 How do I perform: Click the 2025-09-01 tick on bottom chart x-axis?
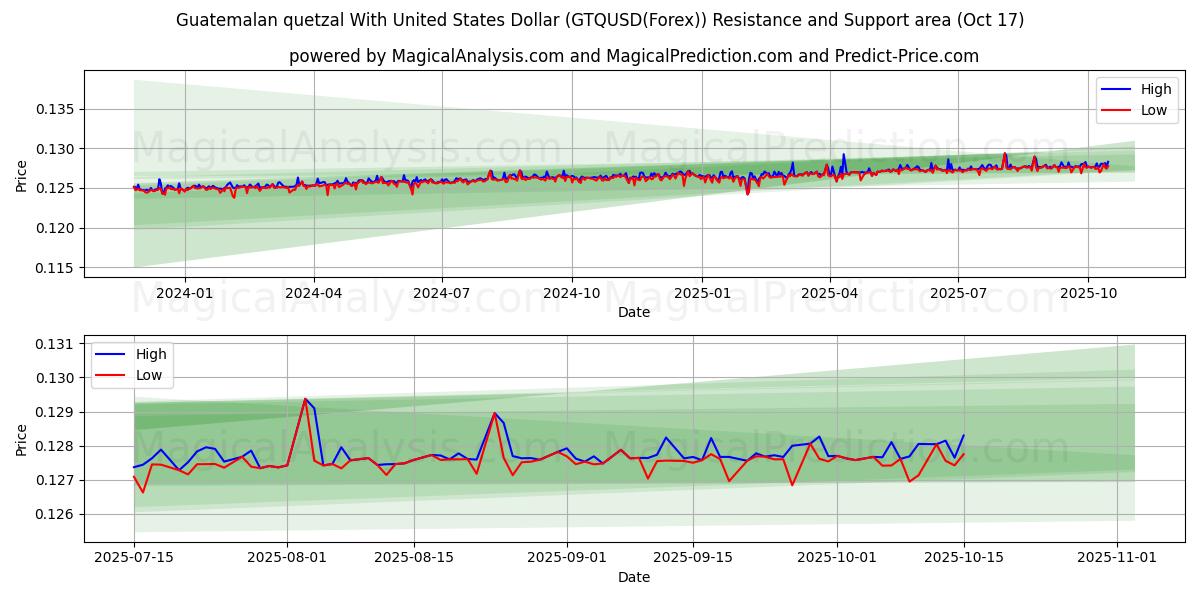pos(567,558)
